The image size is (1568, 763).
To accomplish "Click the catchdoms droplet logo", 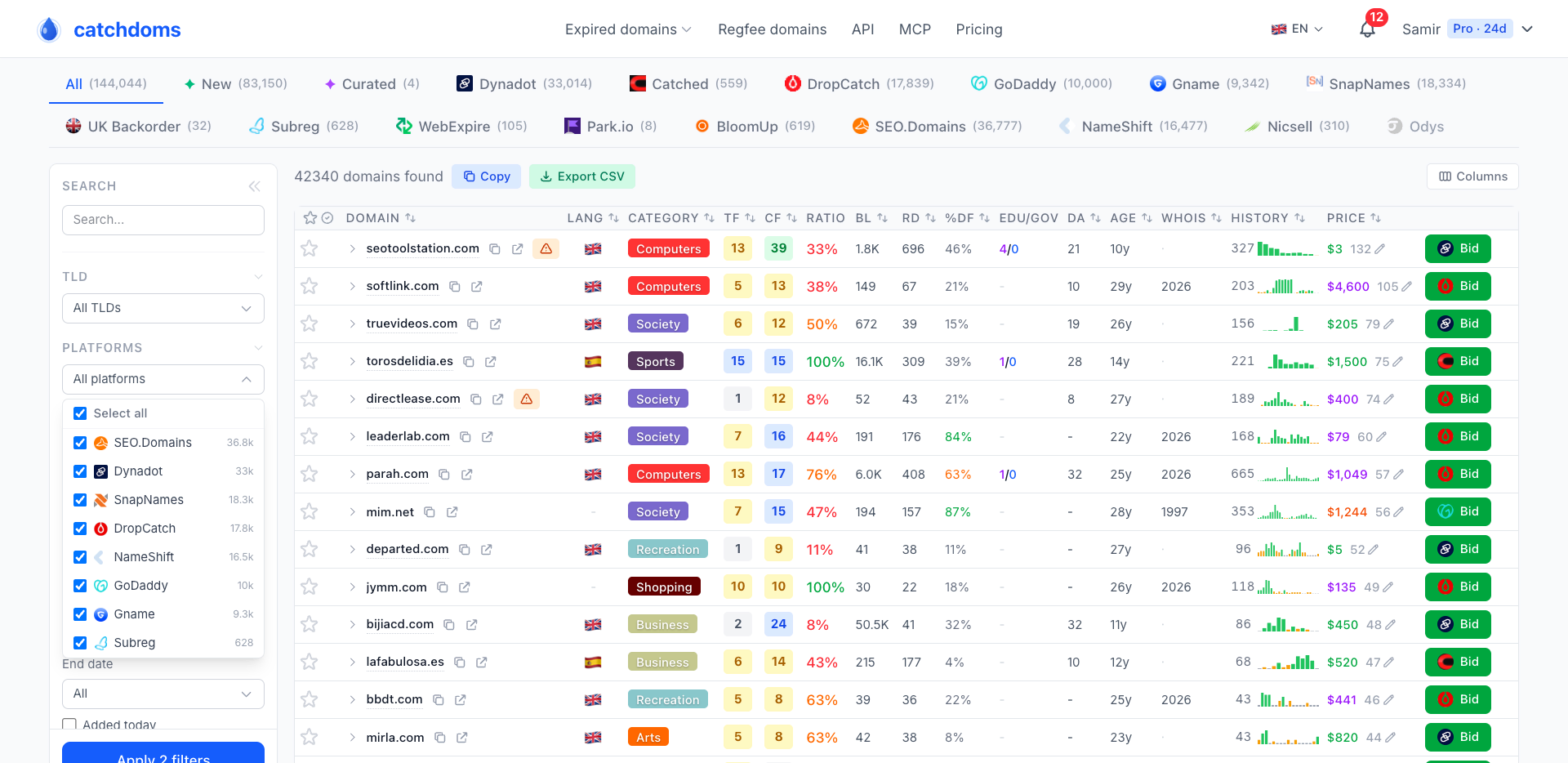I will 49,29.
